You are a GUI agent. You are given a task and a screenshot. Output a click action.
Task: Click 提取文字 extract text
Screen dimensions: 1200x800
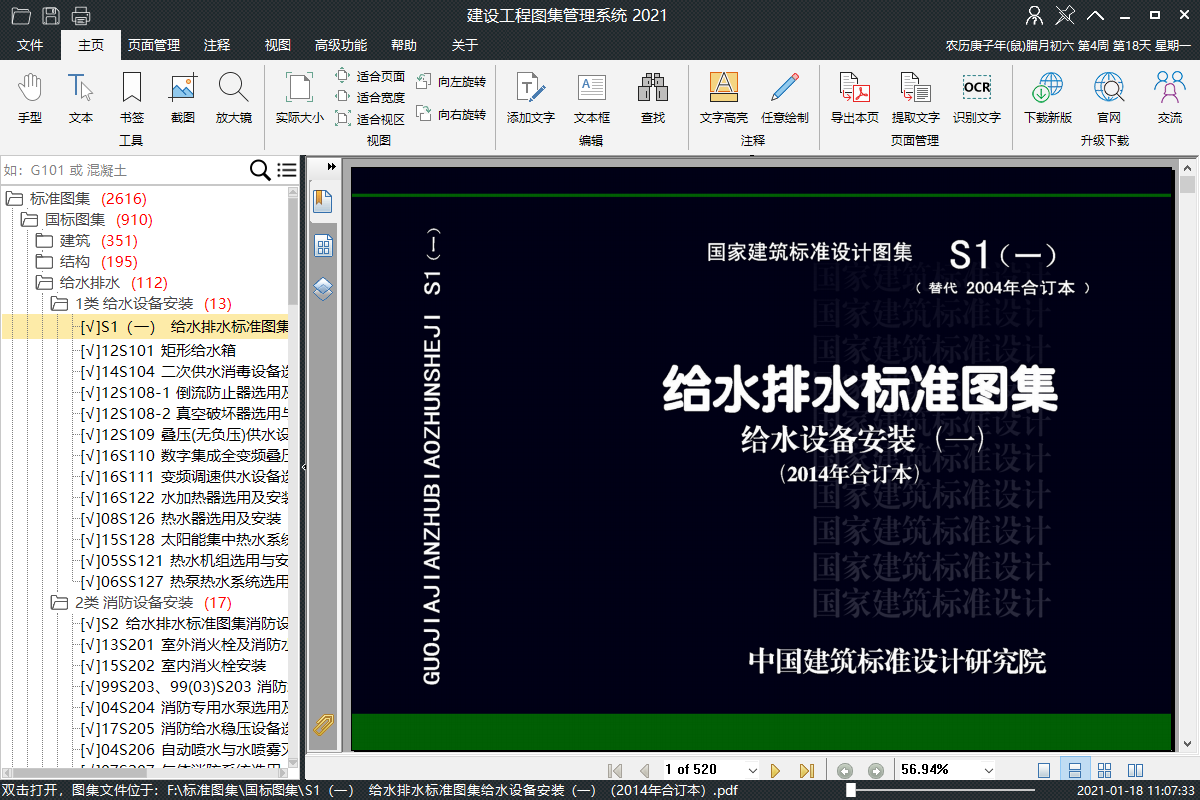pyautogui.click(x=916, y=98)
